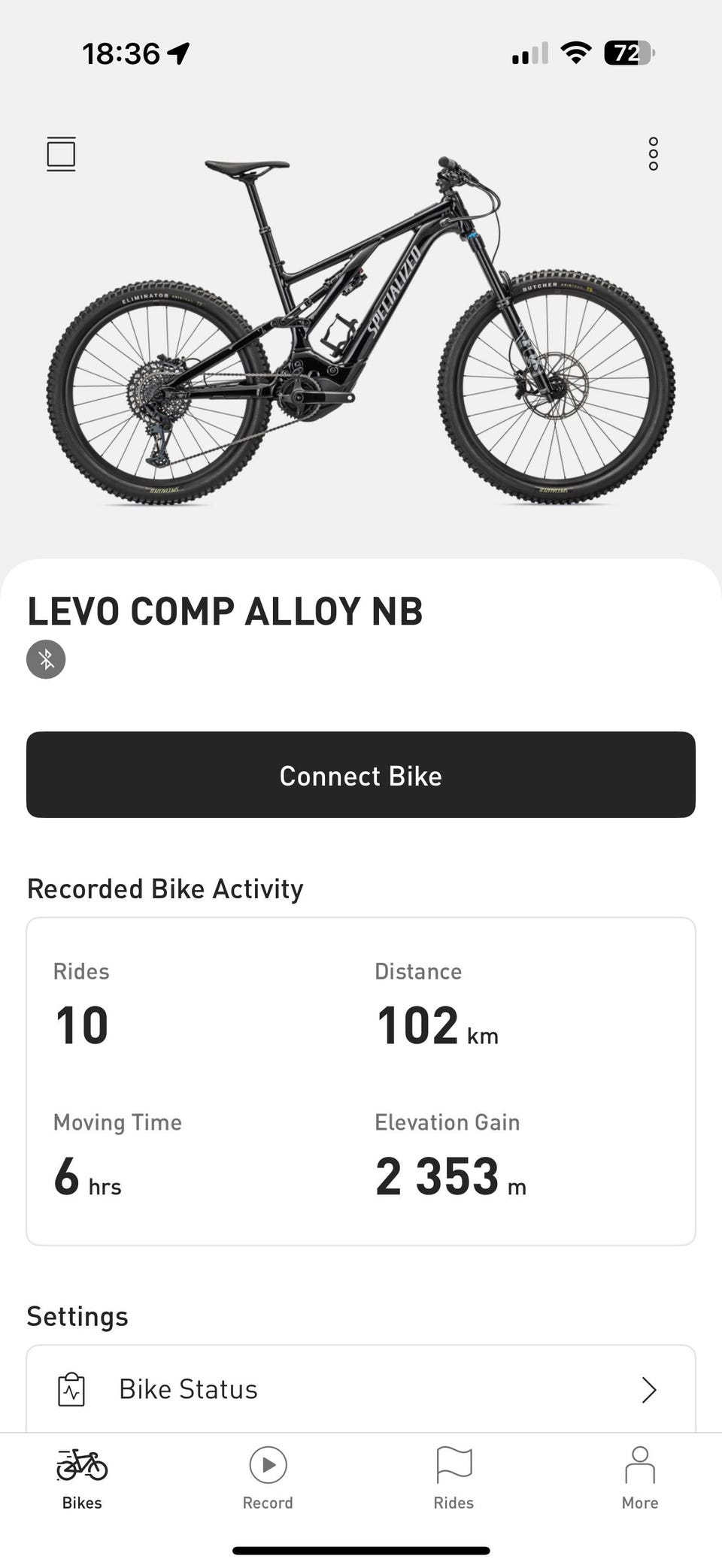Tap the 2 353 m Elevation Gain stat

(x=450, y=1177)
